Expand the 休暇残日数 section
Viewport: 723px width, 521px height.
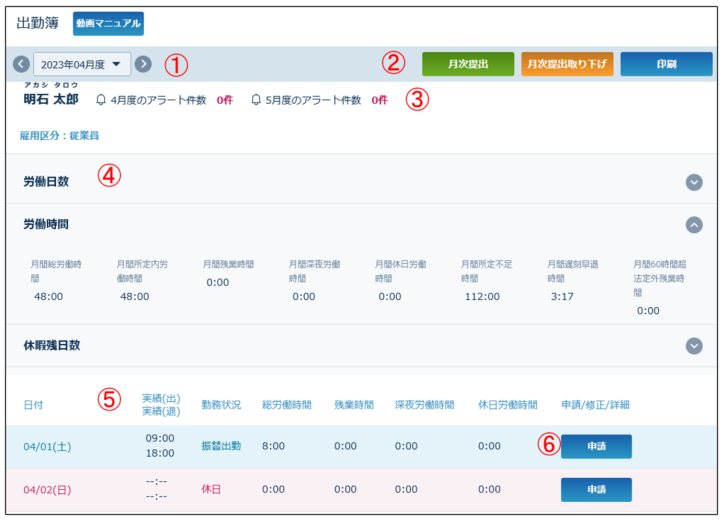(x=694, y=345)
